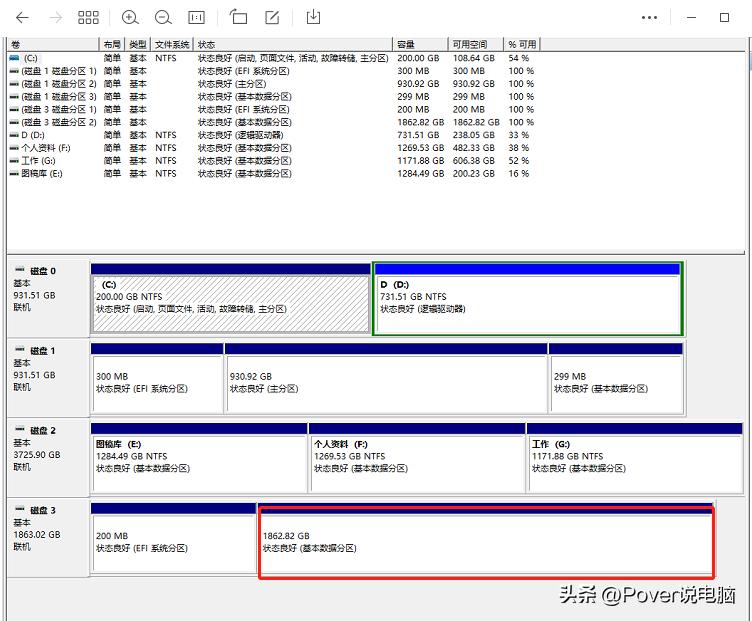
Task: Click the save/download icon in toolbar
Action: [x=314, y=17]
